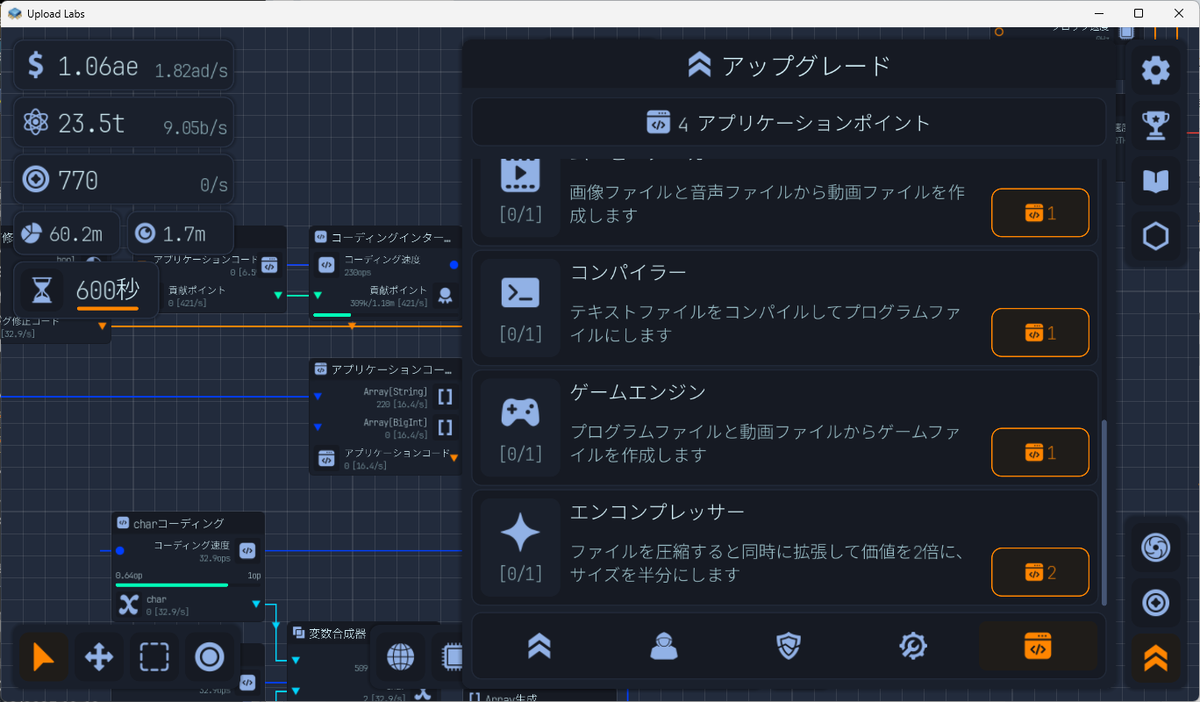Click the Array[BigInt] blue input triangle

(x=318, y=429)
